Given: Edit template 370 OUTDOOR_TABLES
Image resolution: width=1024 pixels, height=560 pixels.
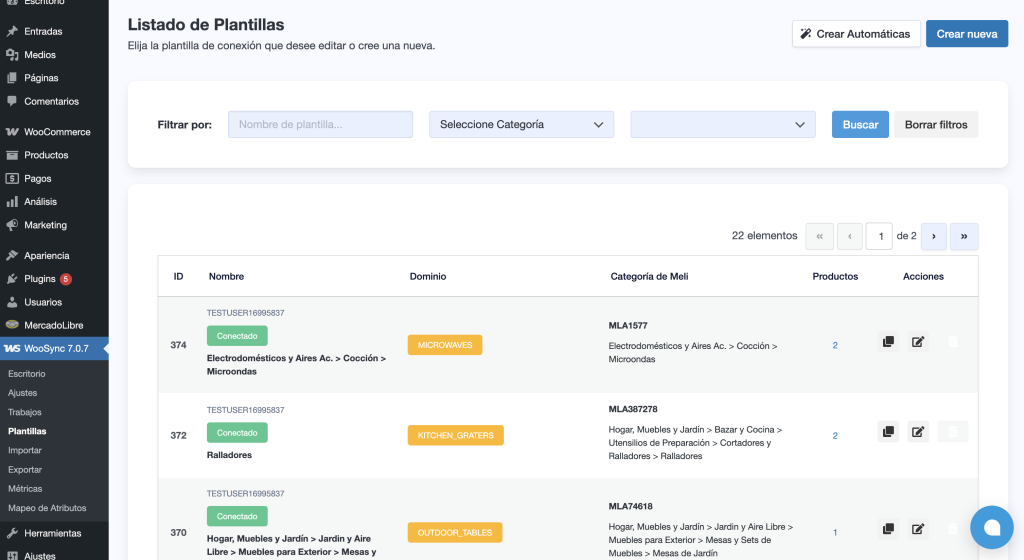Looking at the screenshot, I should click(918, 529).
